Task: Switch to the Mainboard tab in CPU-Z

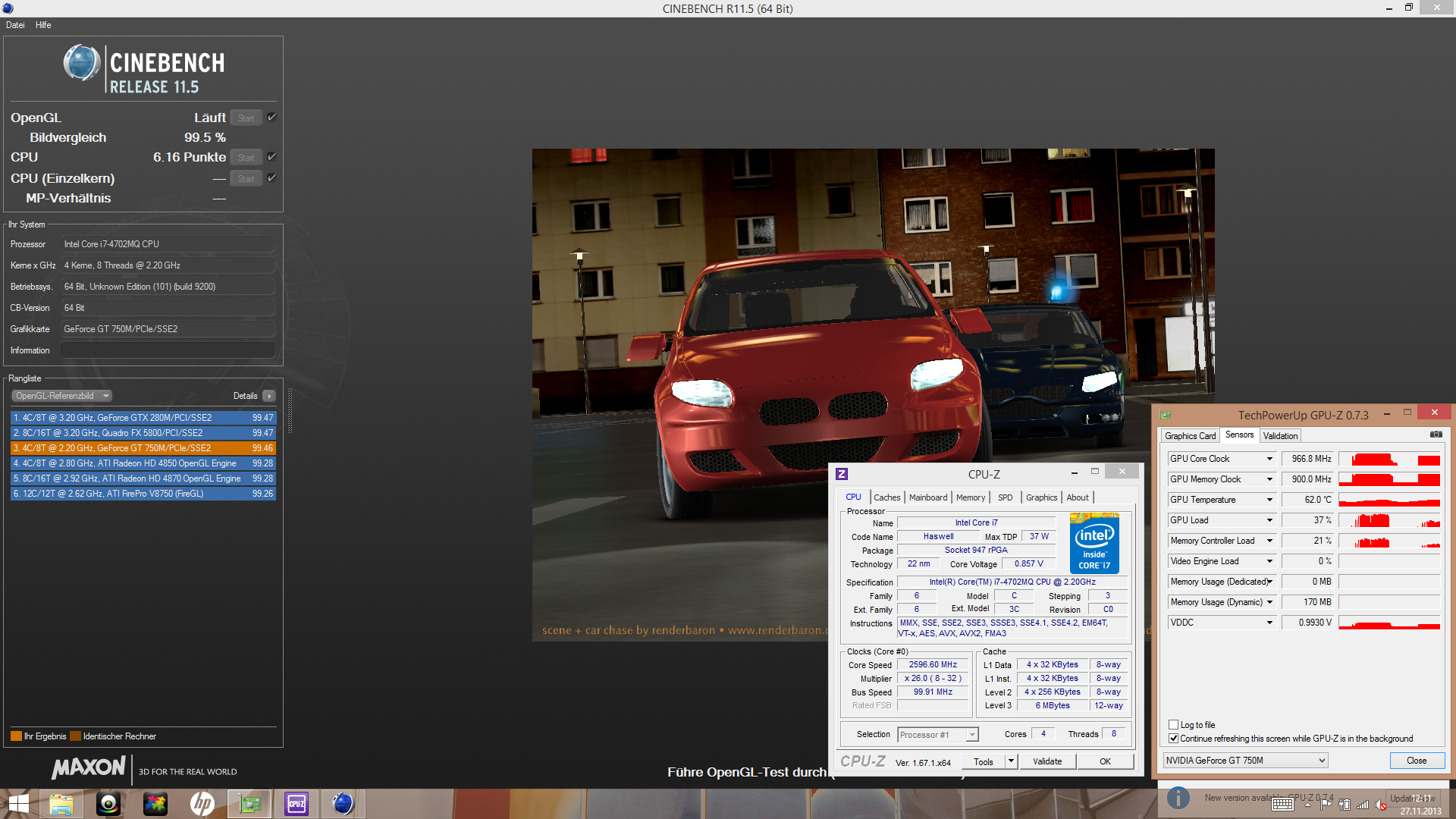Action: (928, 497)
